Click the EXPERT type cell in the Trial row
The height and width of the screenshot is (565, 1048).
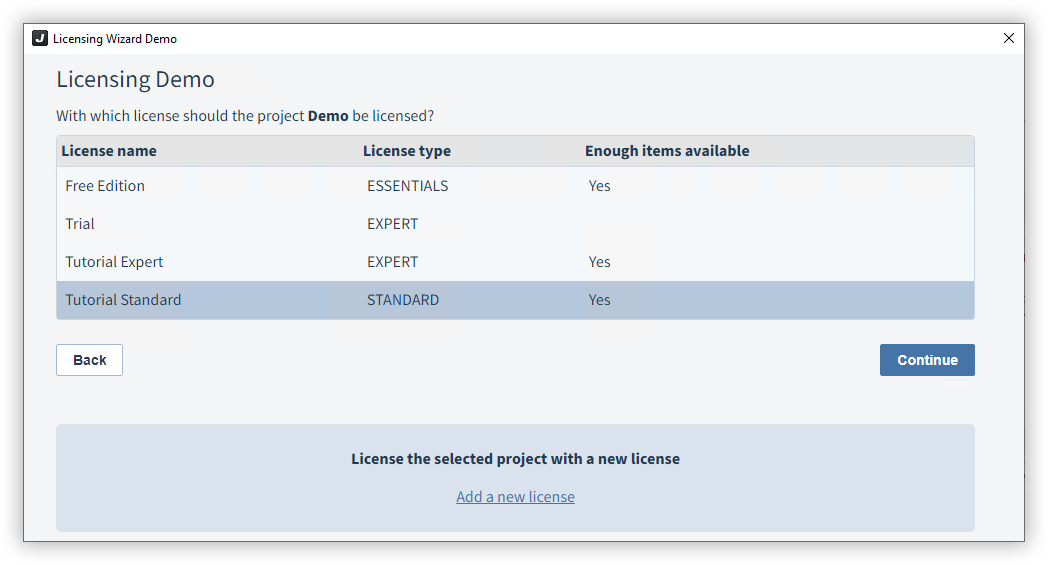(392, 224)
